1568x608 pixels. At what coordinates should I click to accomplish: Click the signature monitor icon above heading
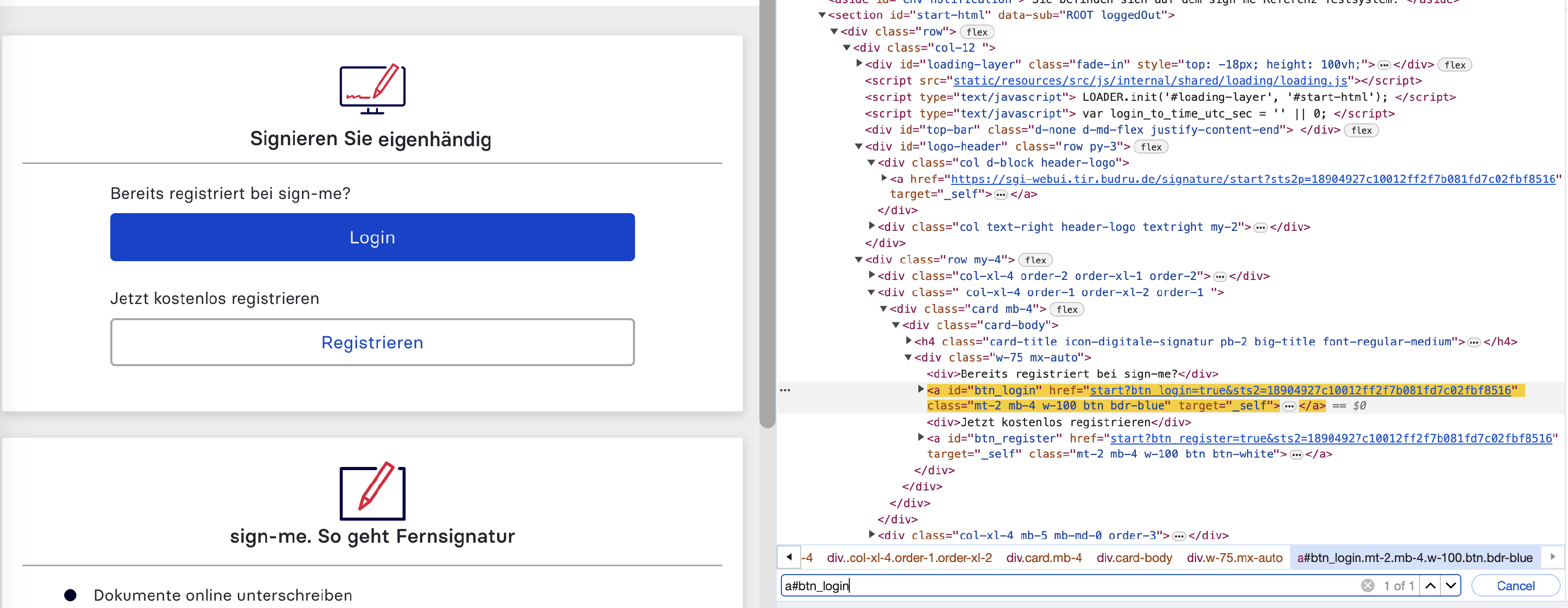[x=372, y=89]
